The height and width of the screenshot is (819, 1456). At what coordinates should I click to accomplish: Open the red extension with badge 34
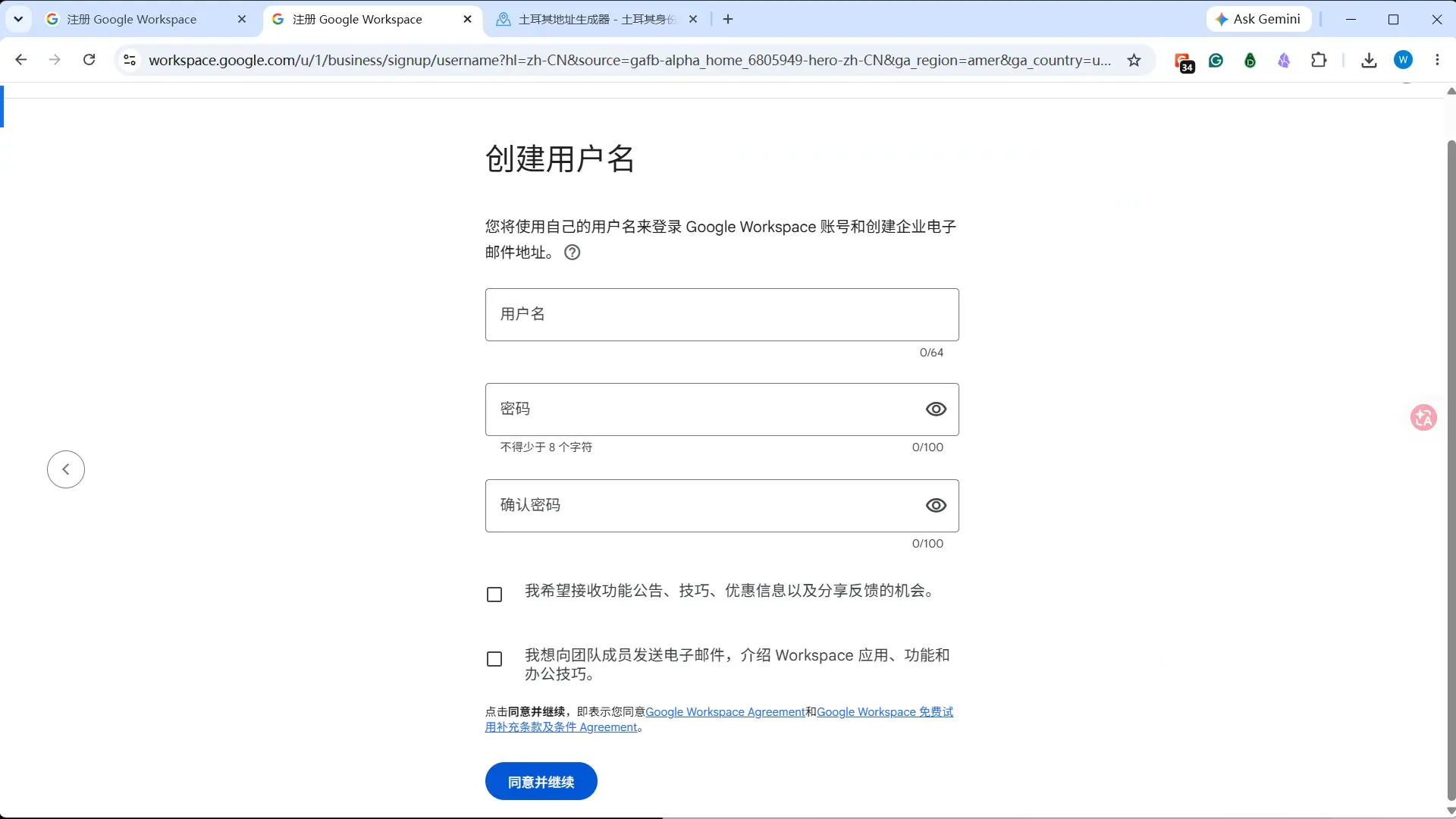pyautogui.click(x=1184, y=61)
